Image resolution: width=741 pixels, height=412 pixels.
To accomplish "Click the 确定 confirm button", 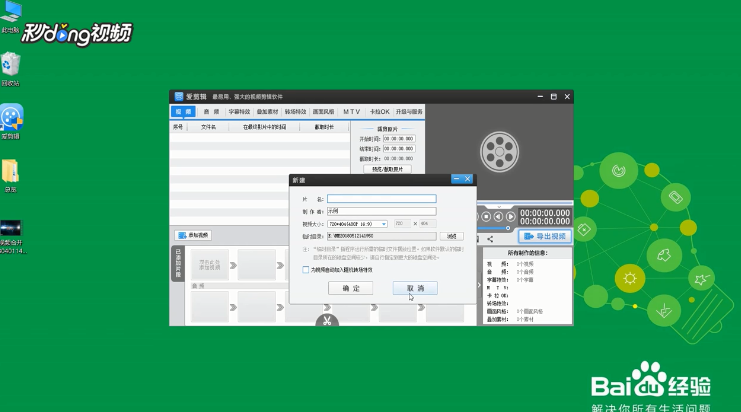I will pyautogui.click(x=351, y=288).
